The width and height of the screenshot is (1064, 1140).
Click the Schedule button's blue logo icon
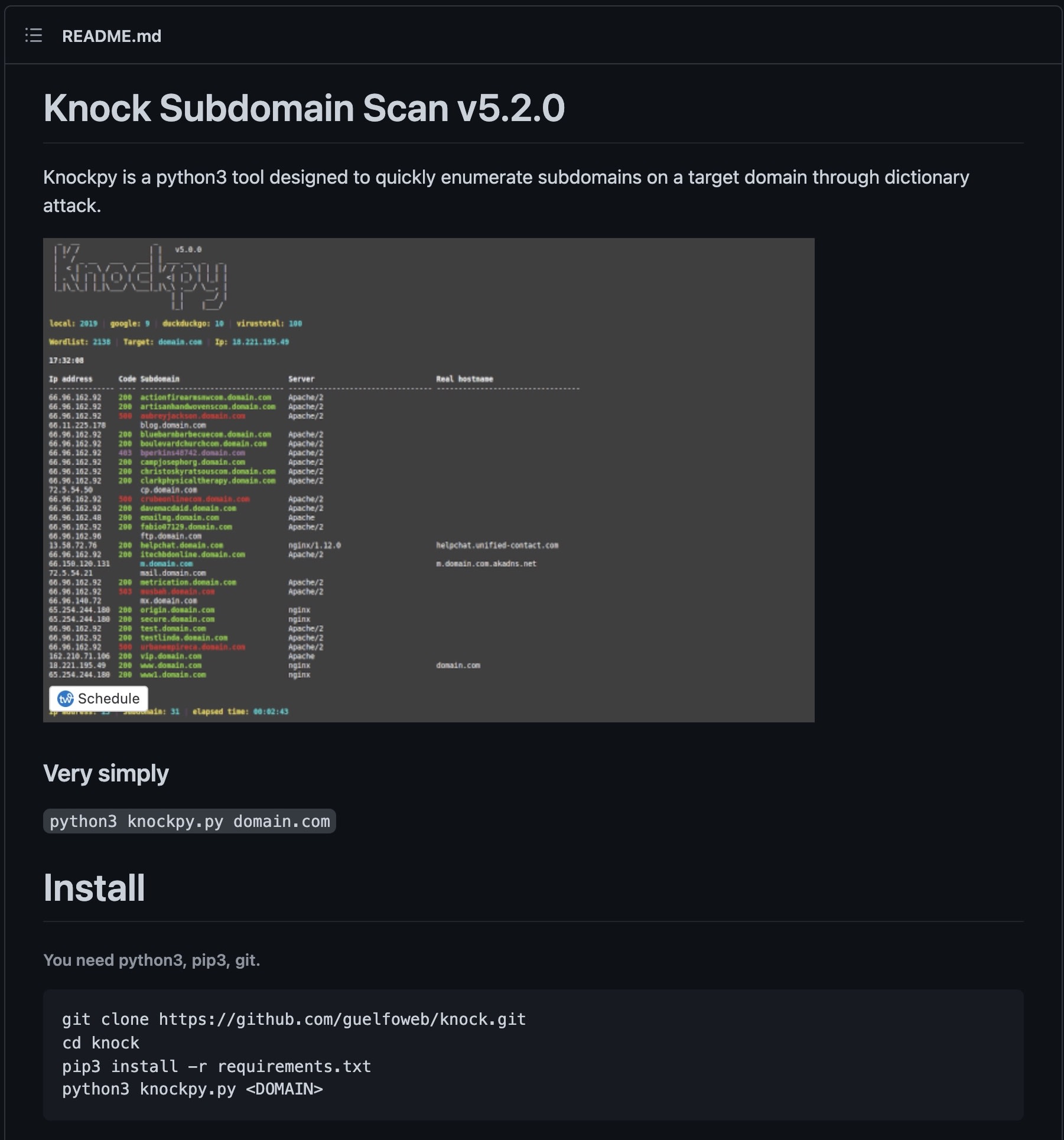[x=66, y=699]
